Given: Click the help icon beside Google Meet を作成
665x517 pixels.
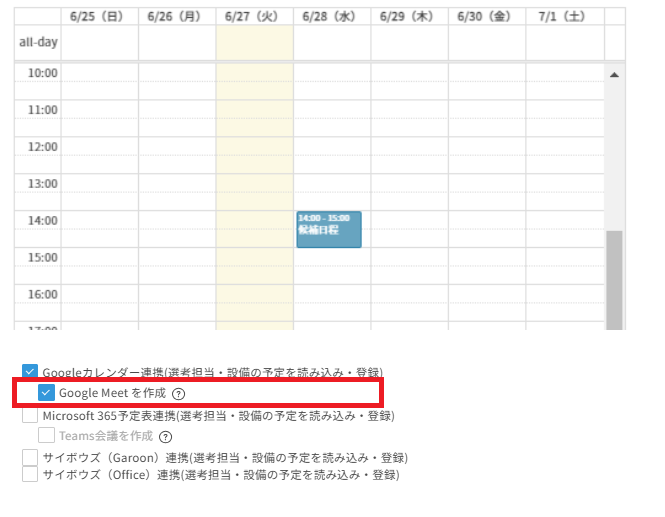Looking at the screenshot, I should [179, 394].
